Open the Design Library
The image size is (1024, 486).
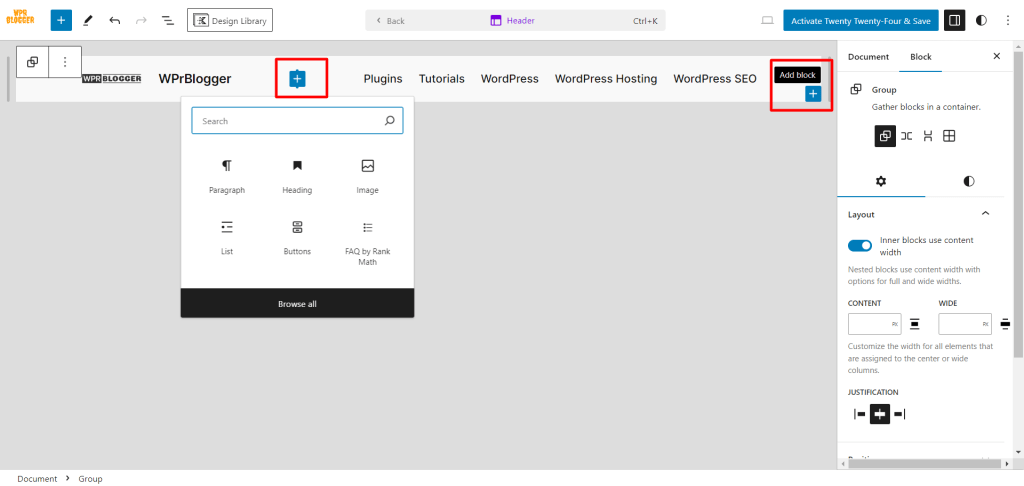[x=230, y=20]
